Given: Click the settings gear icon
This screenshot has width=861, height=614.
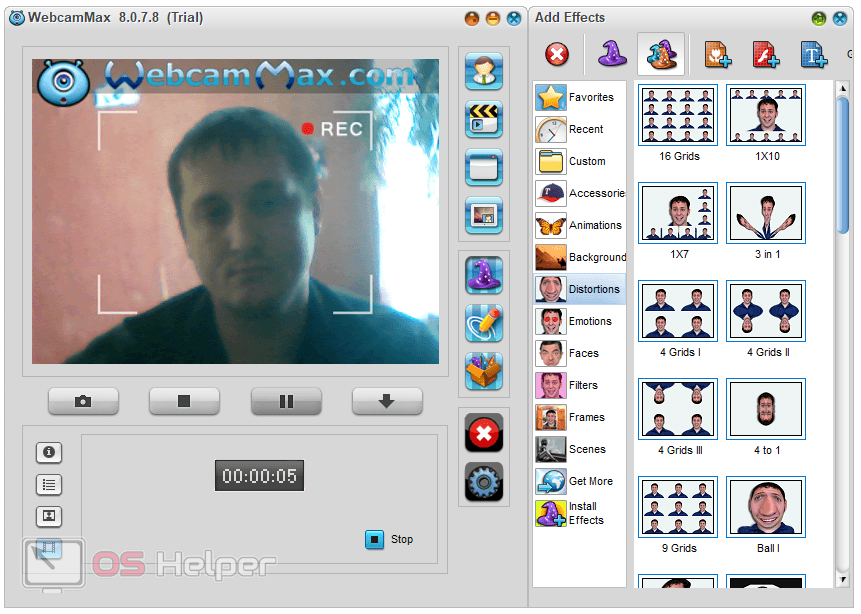Looking at the screenshot, I should (x=484, y=482).
